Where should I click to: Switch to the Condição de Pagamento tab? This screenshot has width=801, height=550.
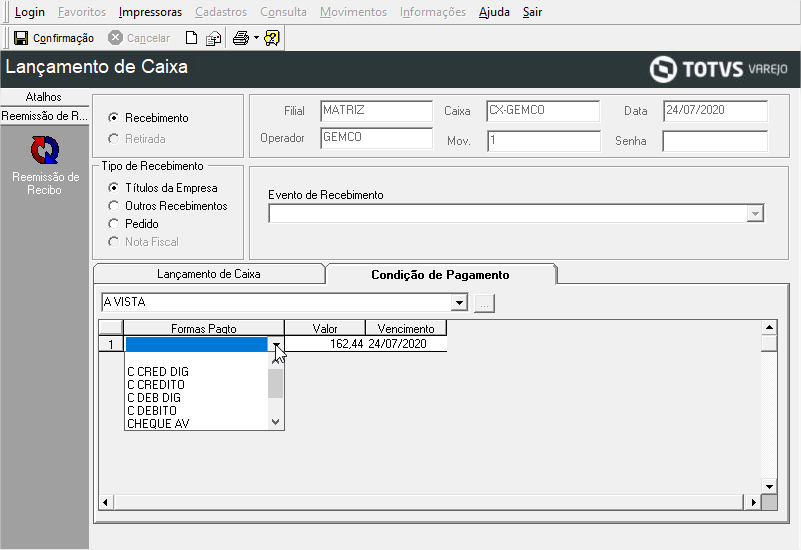click(440, 275)
